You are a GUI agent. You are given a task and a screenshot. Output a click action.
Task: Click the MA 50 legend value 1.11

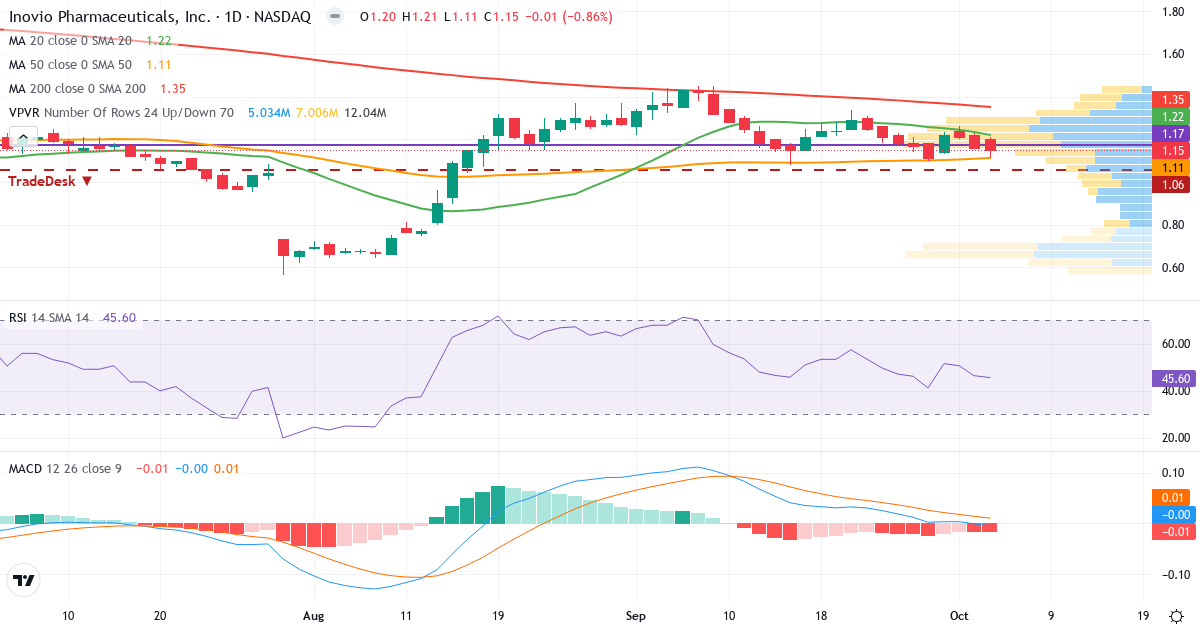point(159,64)
